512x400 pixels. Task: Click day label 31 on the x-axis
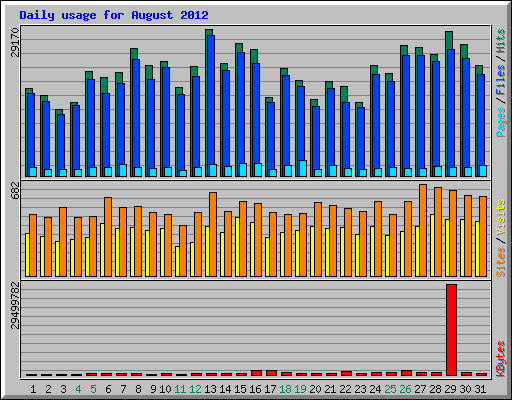480,389
